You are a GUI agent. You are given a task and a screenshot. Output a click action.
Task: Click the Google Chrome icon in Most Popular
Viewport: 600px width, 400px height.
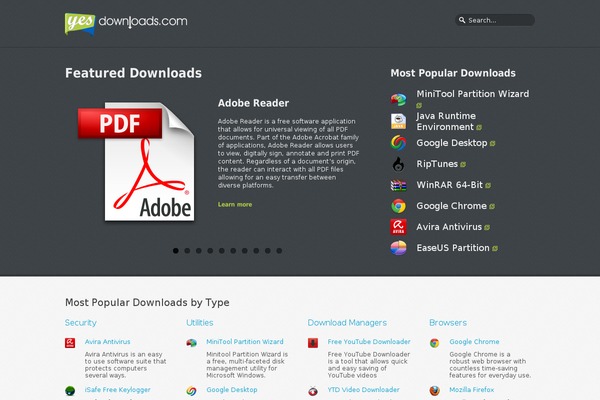click(x=398, y=206)
